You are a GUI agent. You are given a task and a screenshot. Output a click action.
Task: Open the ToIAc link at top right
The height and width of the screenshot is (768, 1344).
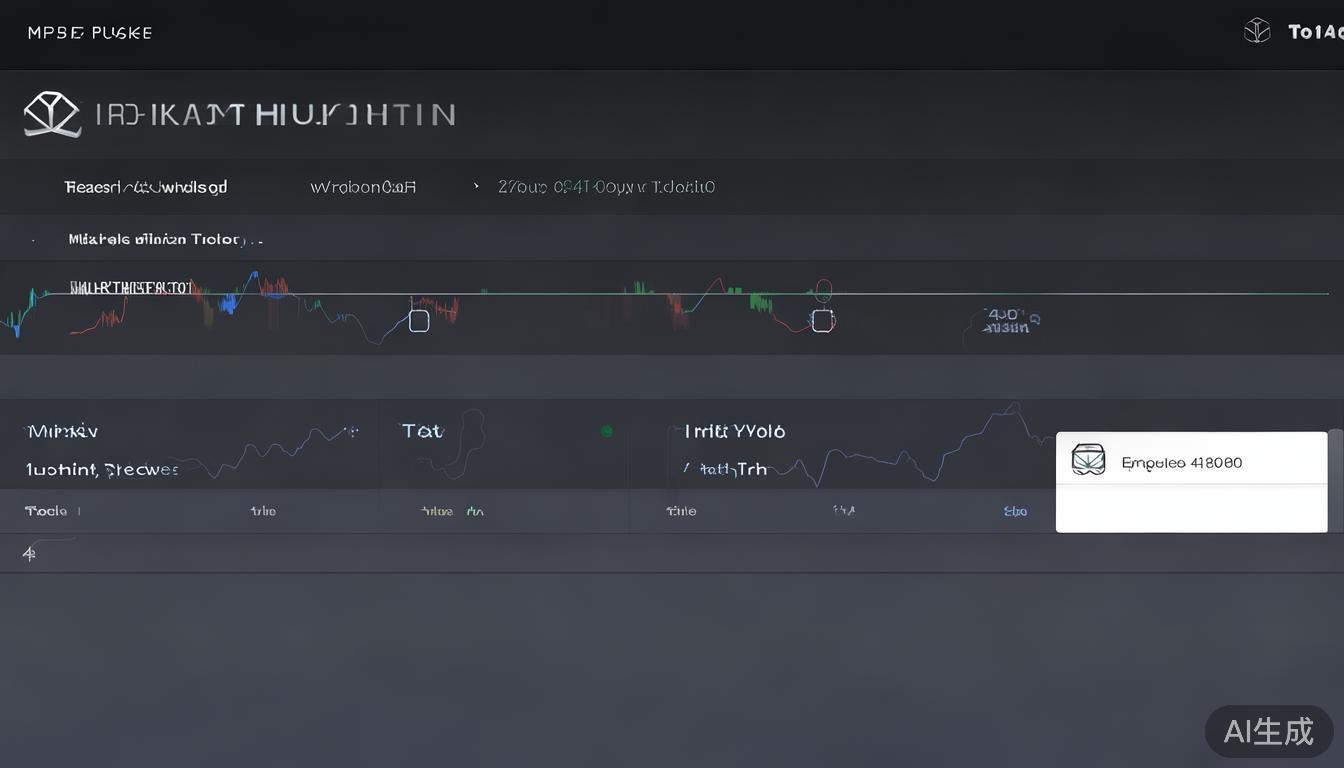[x=1314, y=32]
